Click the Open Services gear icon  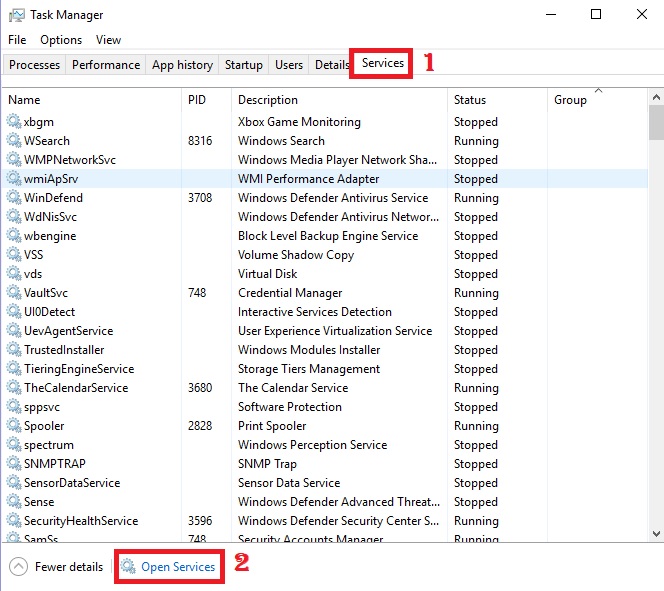pyautogui.click(x=128, y=567)
